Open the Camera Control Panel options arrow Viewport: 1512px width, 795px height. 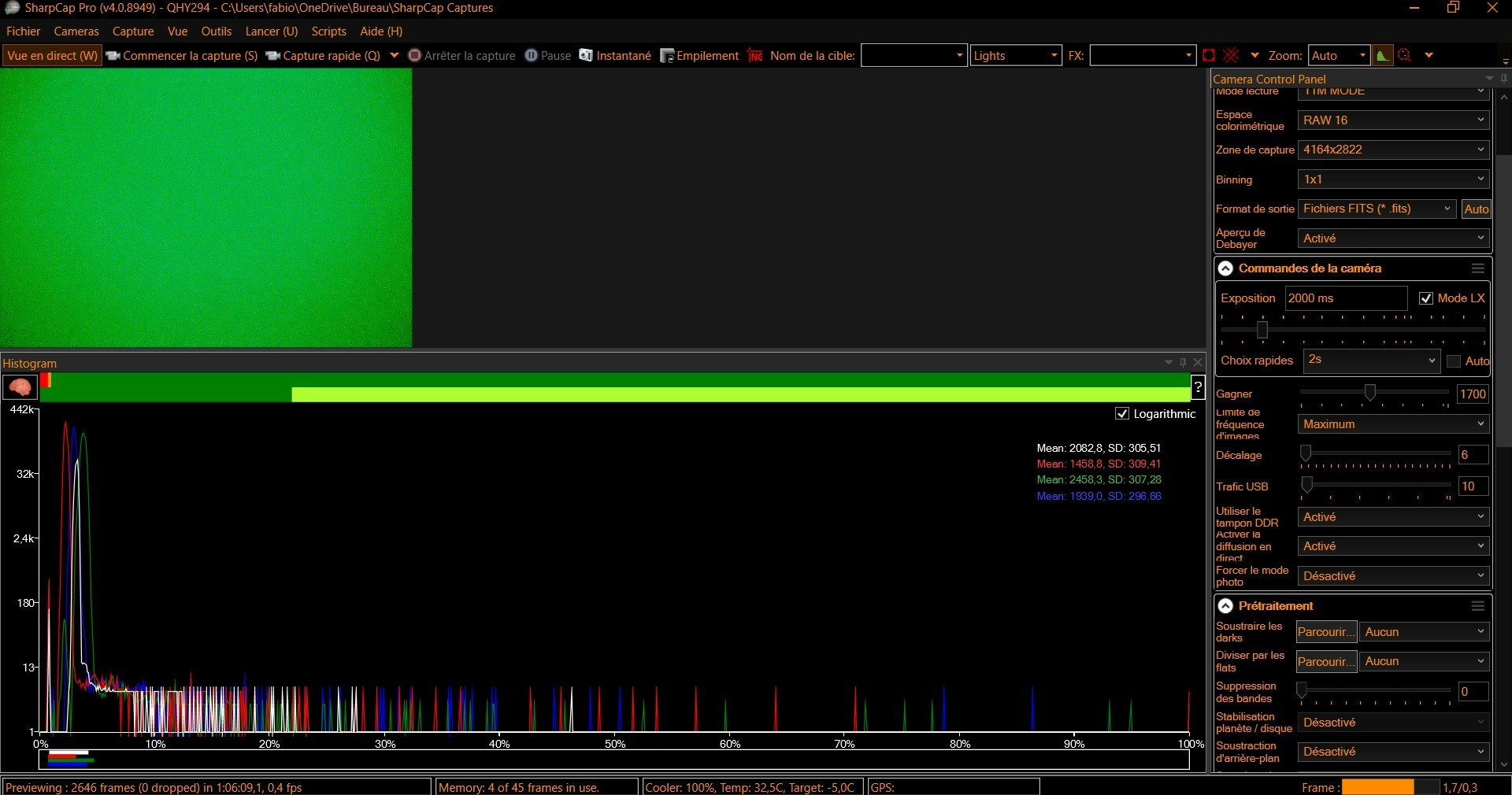[x=1489, y=79]
